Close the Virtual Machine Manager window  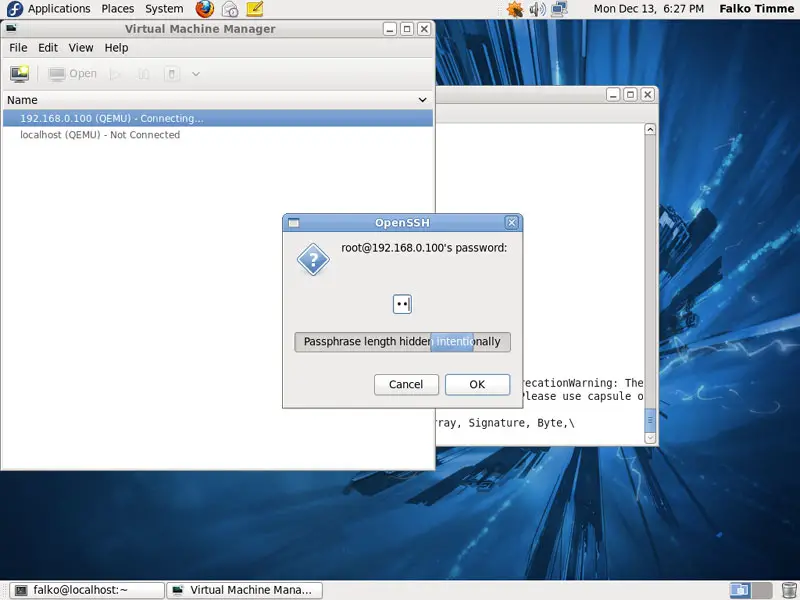(x=424, y=29)
